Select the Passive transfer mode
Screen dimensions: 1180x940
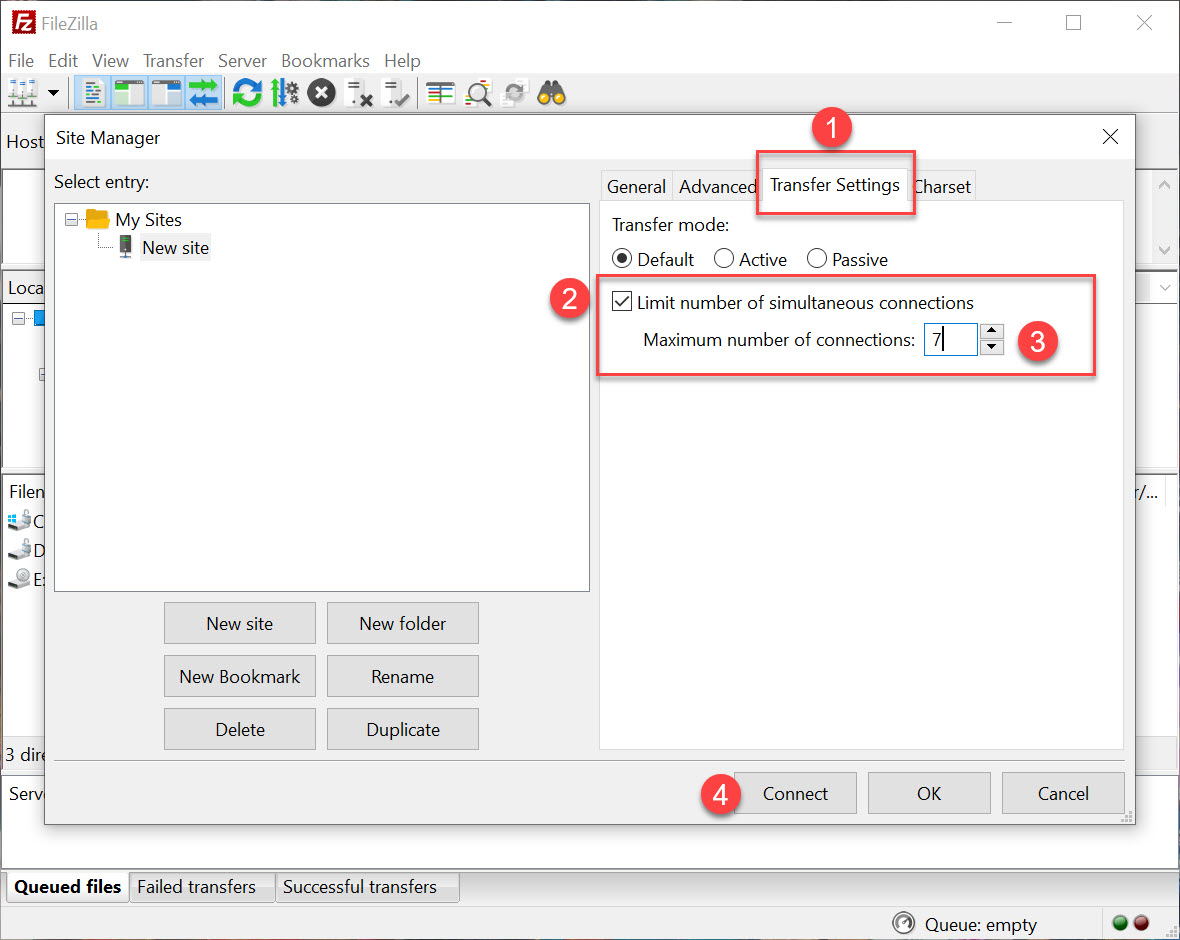(x=817, y=260)
